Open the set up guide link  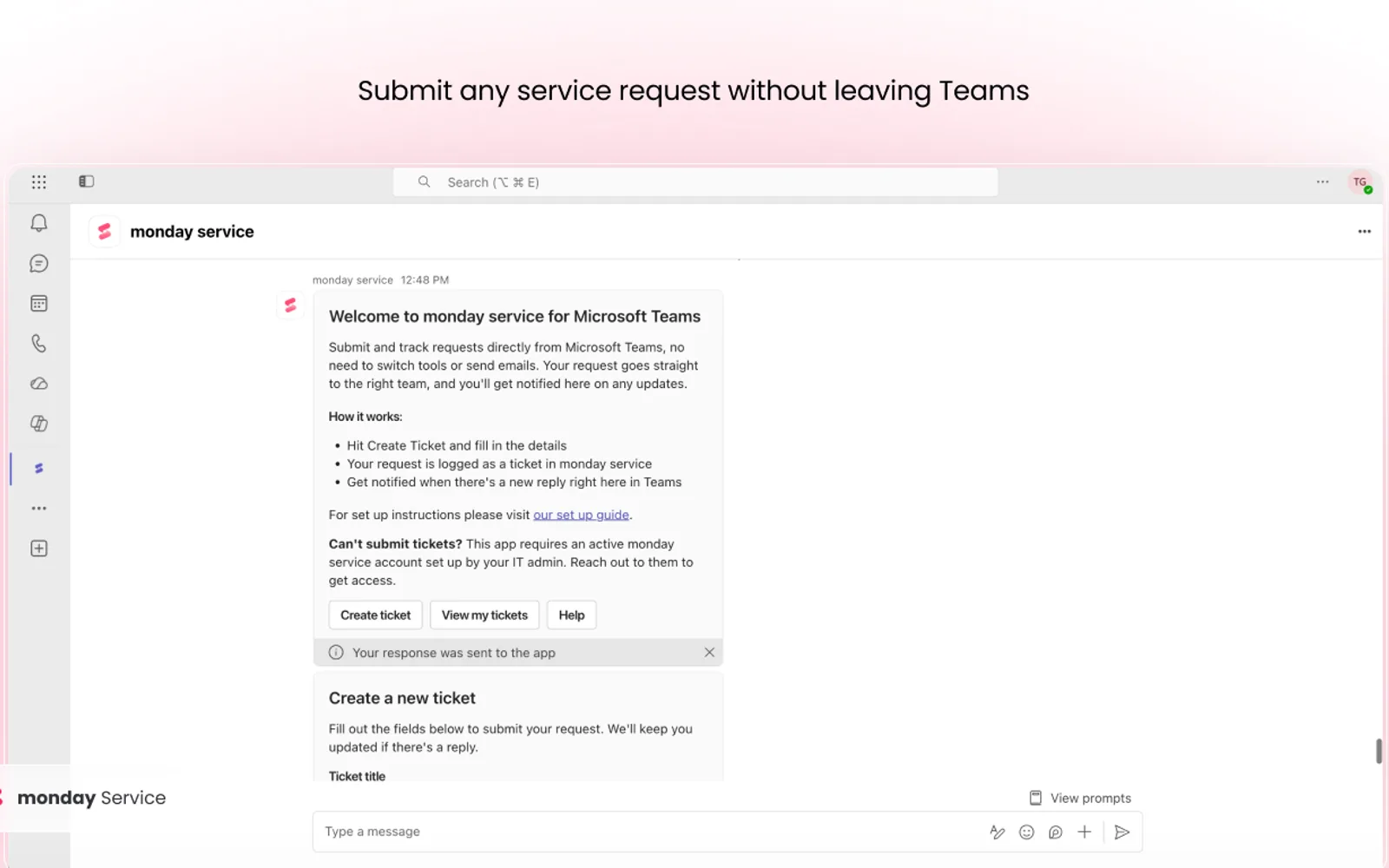(x=581, y=515)
